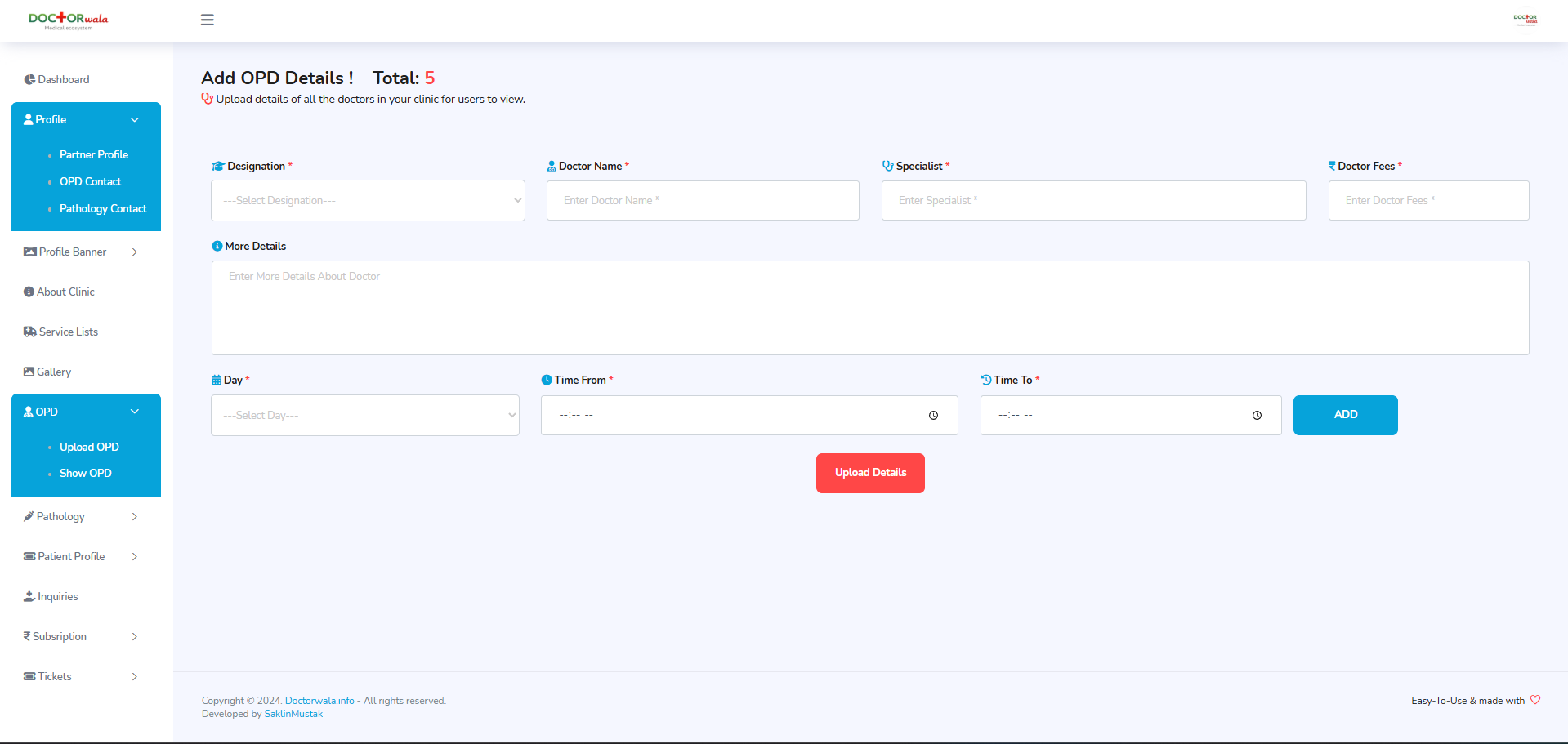
Task: Open the Time To clock picker icon
Action: point(1257,416)
